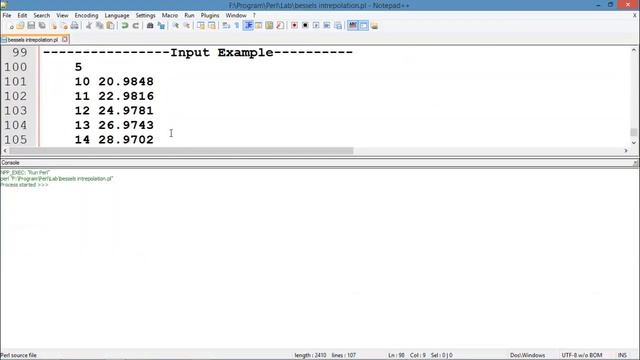This screenshot has height=360, width=640.
Task: Open the Search menu
Action: 42,15
